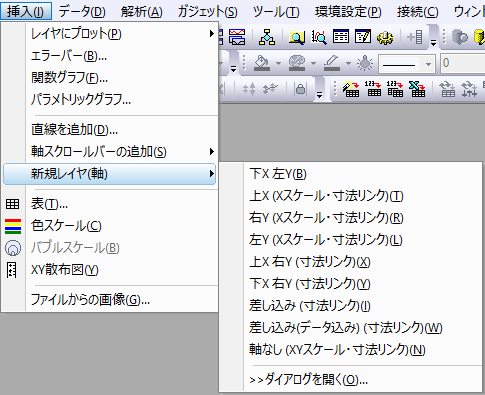Choose 差し込み (寸法リンク)(I) option
The width and height of the screenshot is (485, 395).
click(x=351, y=306)
